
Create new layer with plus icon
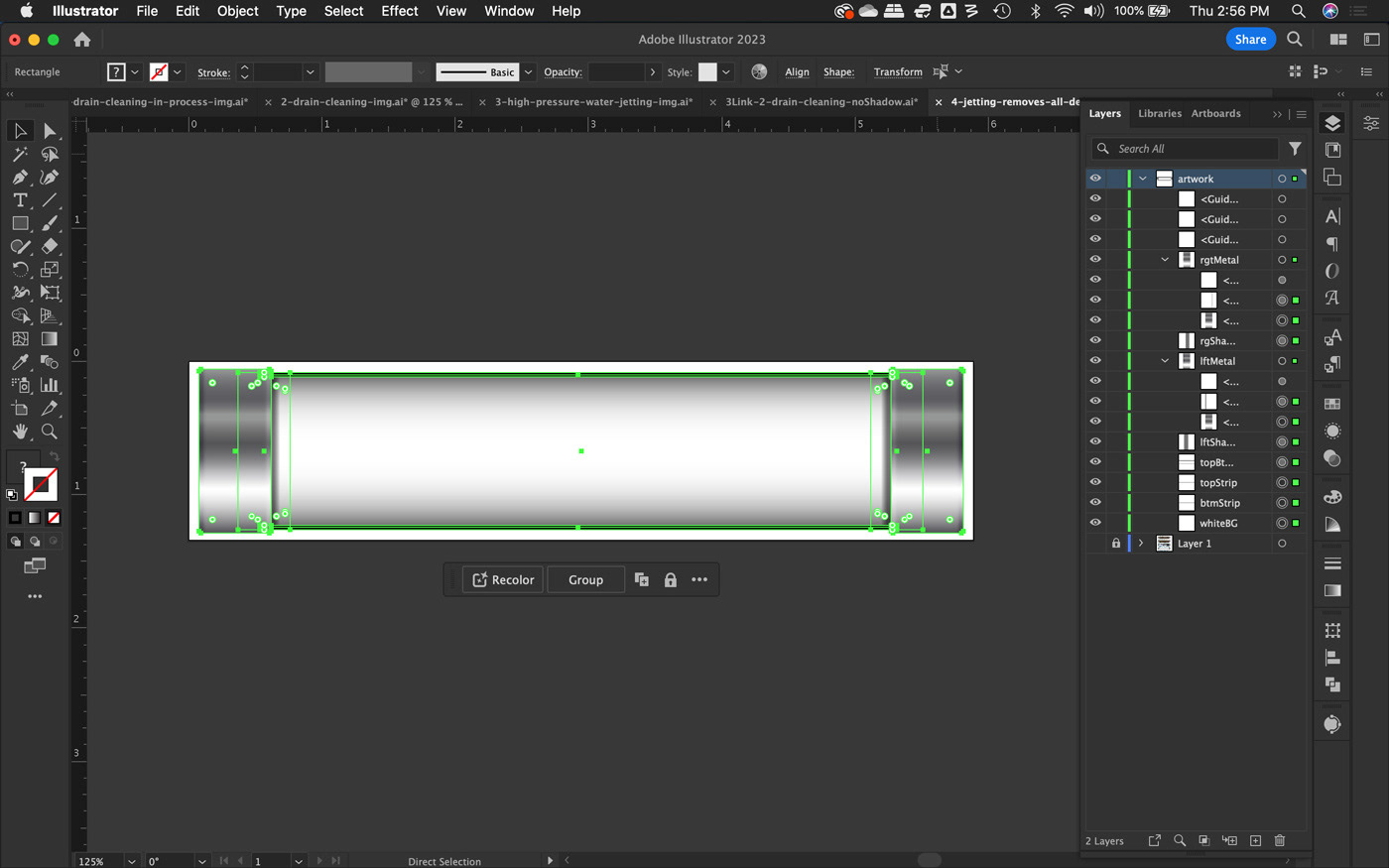pyautogui.click(x=1255, y=840)
